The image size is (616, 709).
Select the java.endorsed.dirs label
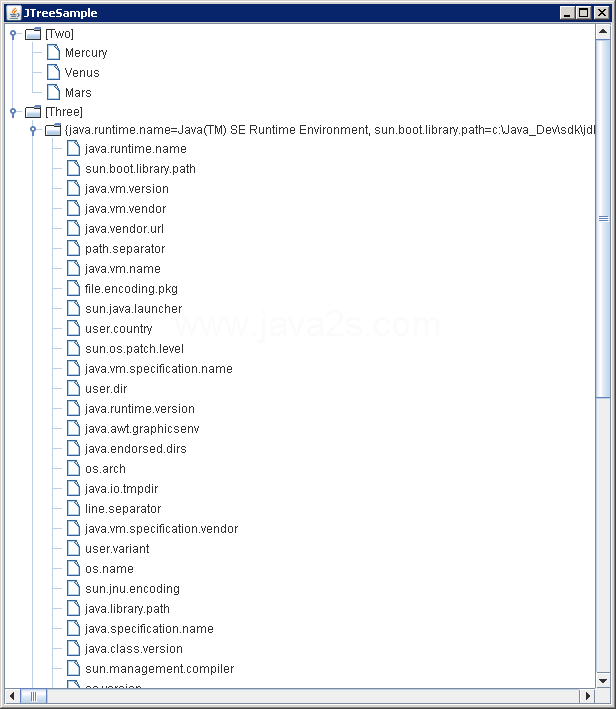click(136, 449)
